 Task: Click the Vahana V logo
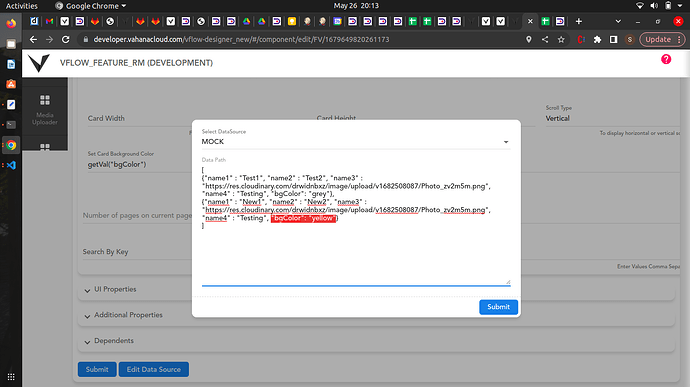tap(39, 63)
